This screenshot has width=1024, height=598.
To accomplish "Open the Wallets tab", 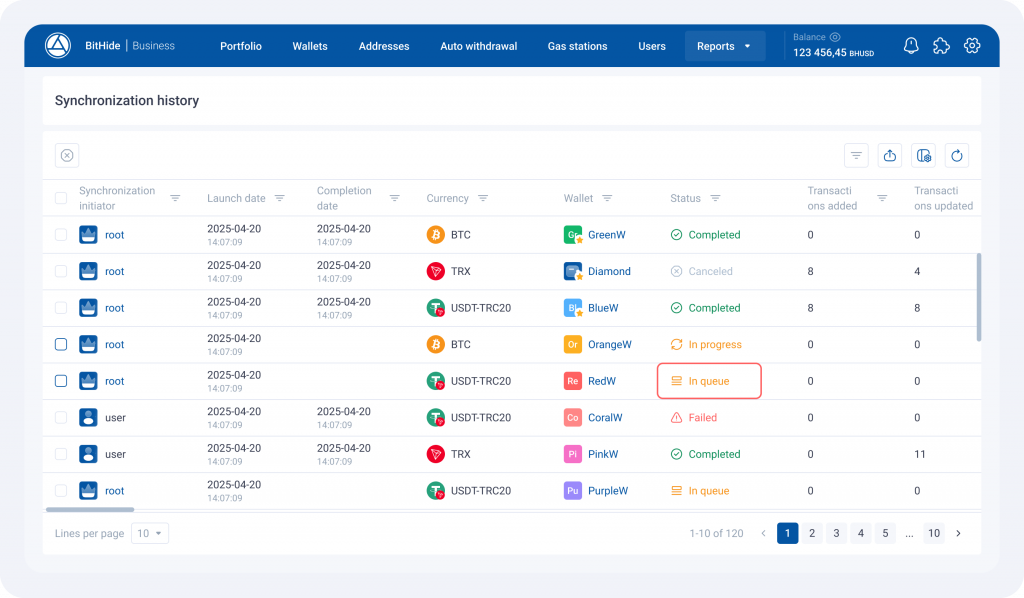I will (310, 46).
